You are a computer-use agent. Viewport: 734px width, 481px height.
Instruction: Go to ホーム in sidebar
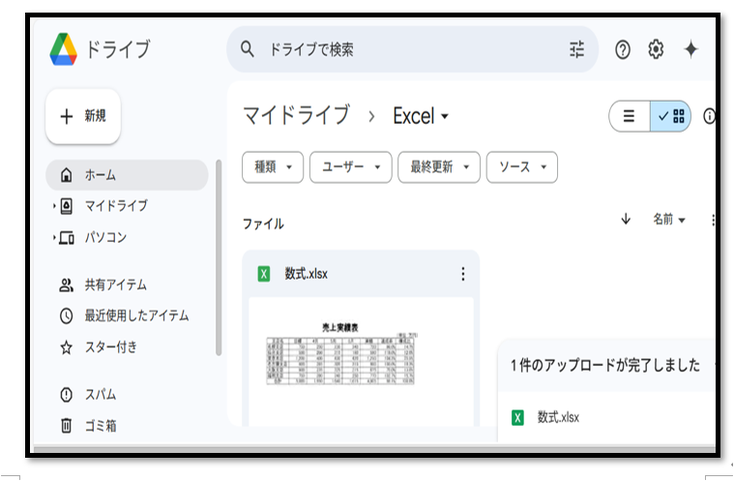pos(127,175)
